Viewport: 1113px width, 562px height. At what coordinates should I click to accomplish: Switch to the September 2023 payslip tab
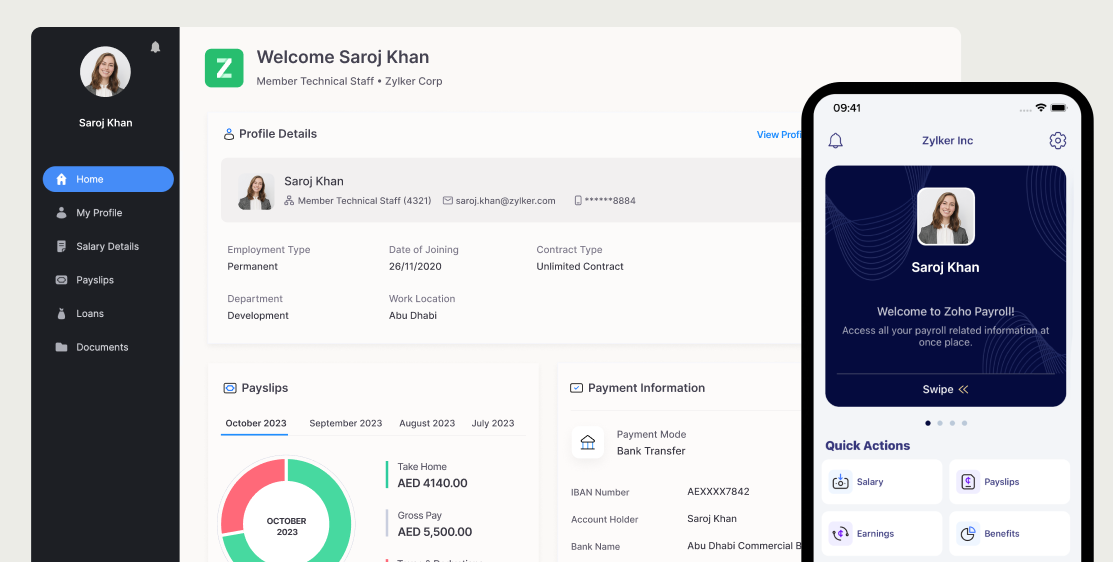[x=346, y=423]
